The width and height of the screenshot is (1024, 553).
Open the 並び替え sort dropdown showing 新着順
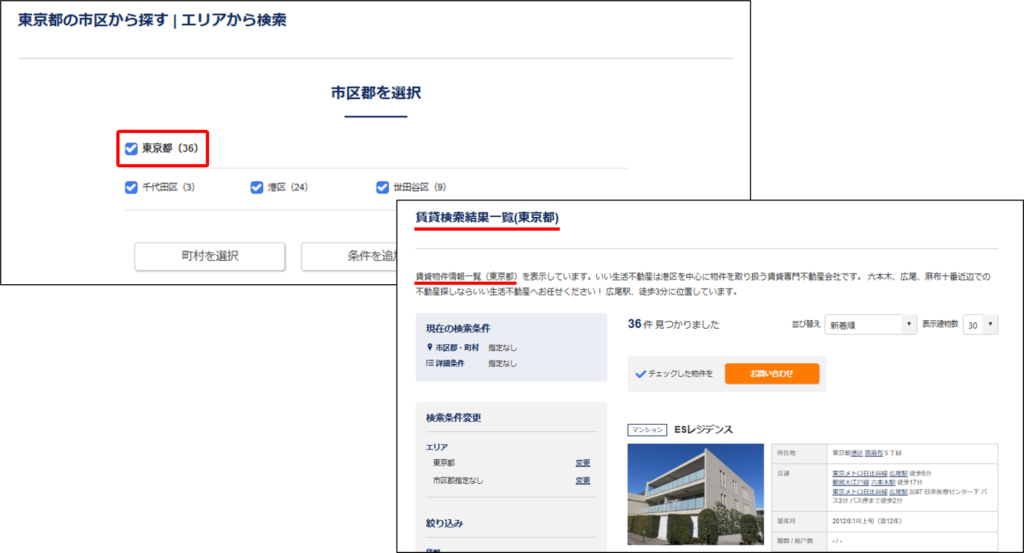point(869,325)
